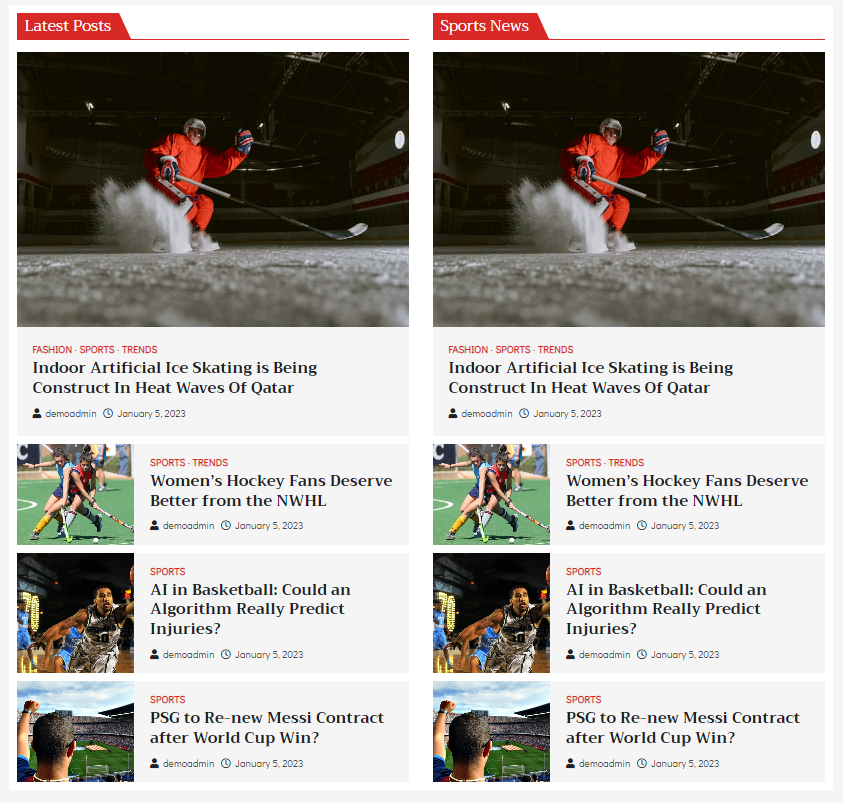Open the Sports News section heading
This screenshot has height=803, width=843.
(x=484, y=26)
